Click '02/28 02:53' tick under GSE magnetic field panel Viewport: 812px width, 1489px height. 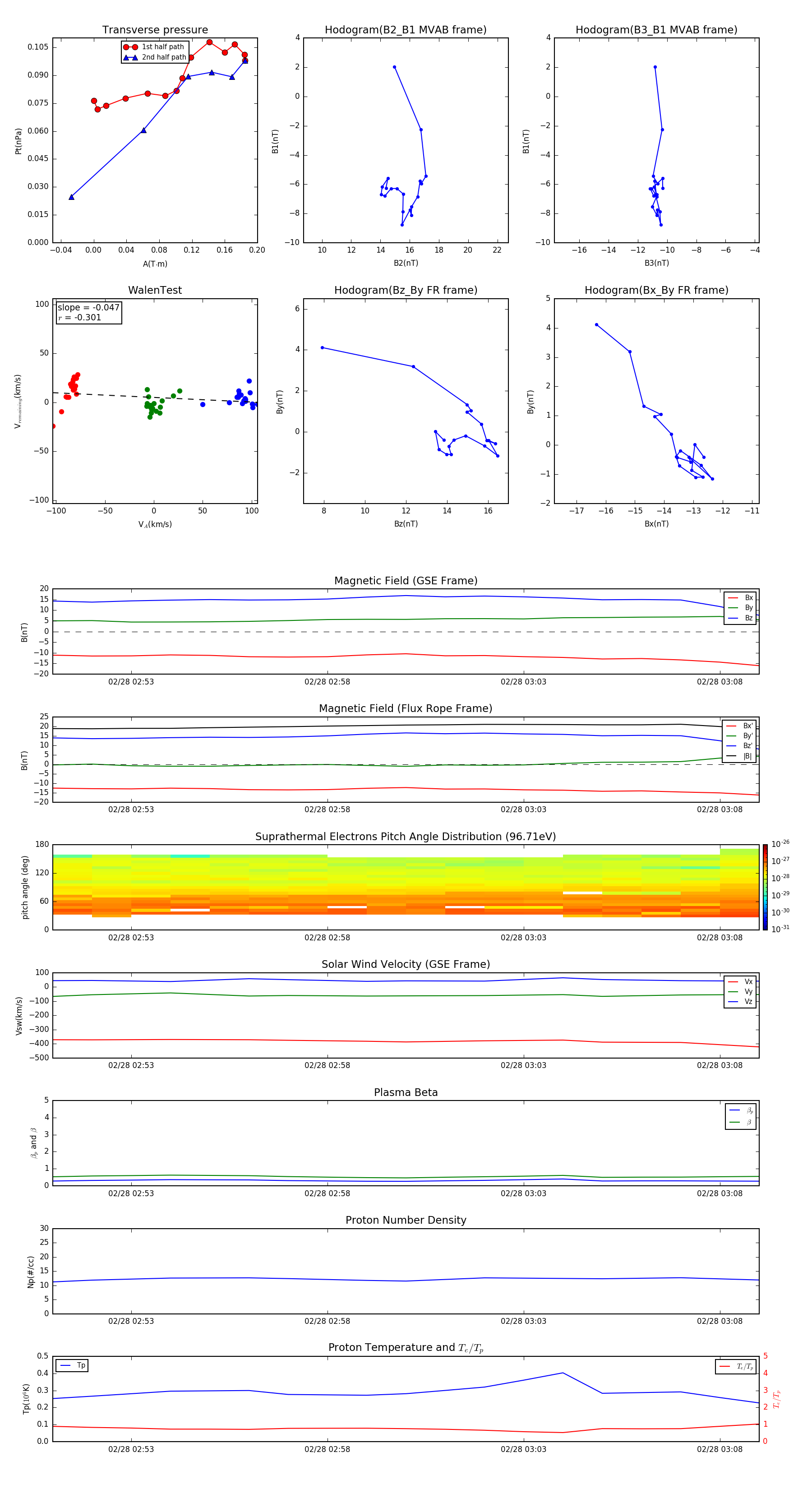point(131,682)
